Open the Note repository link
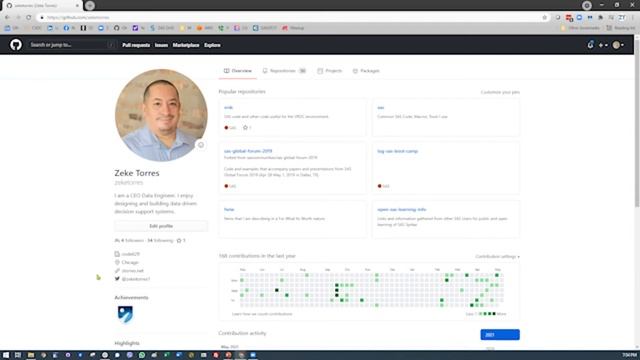This screenshot has height=360, width=640. click(x=229, y=209)
